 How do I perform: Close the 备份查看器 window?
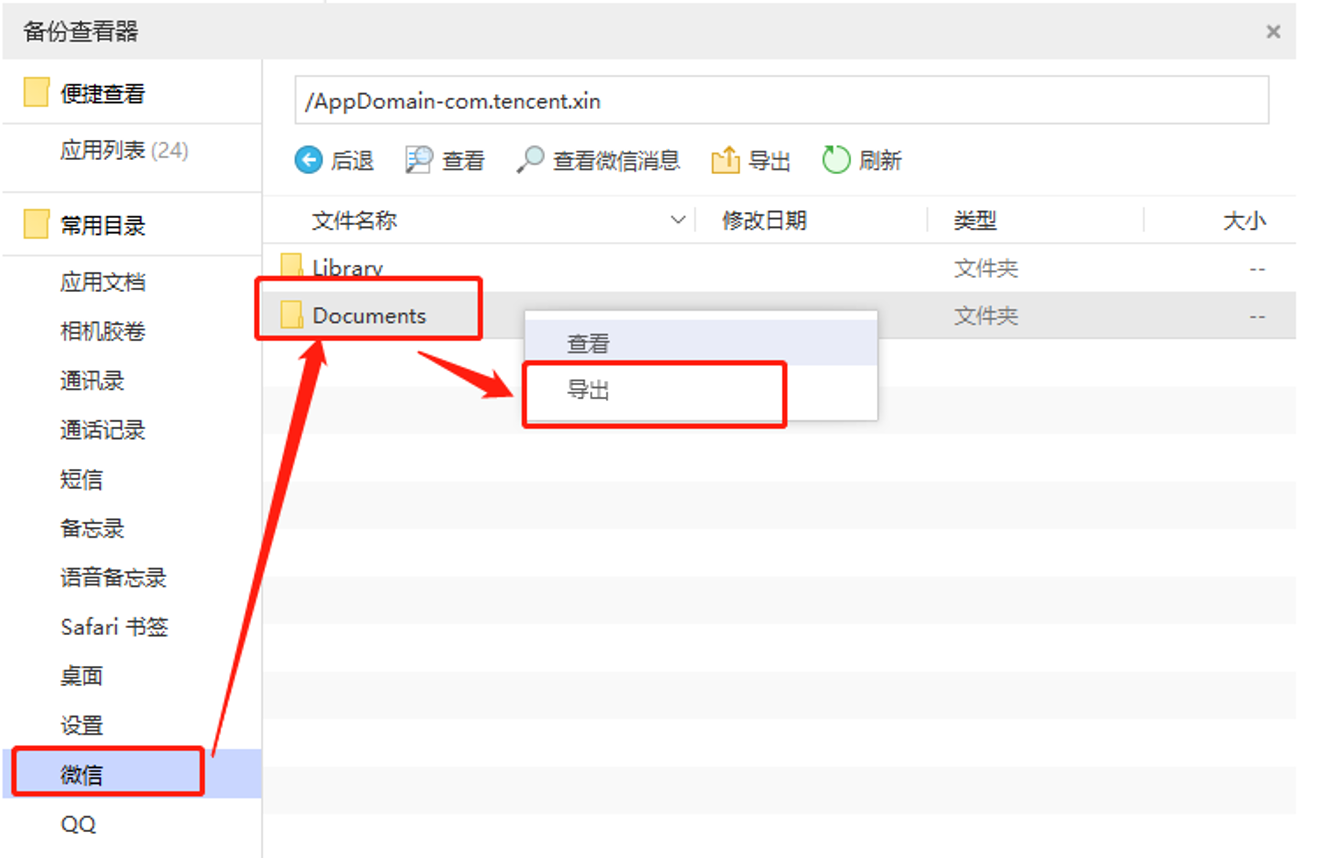pyautogui.click(x=1273, y=32)
